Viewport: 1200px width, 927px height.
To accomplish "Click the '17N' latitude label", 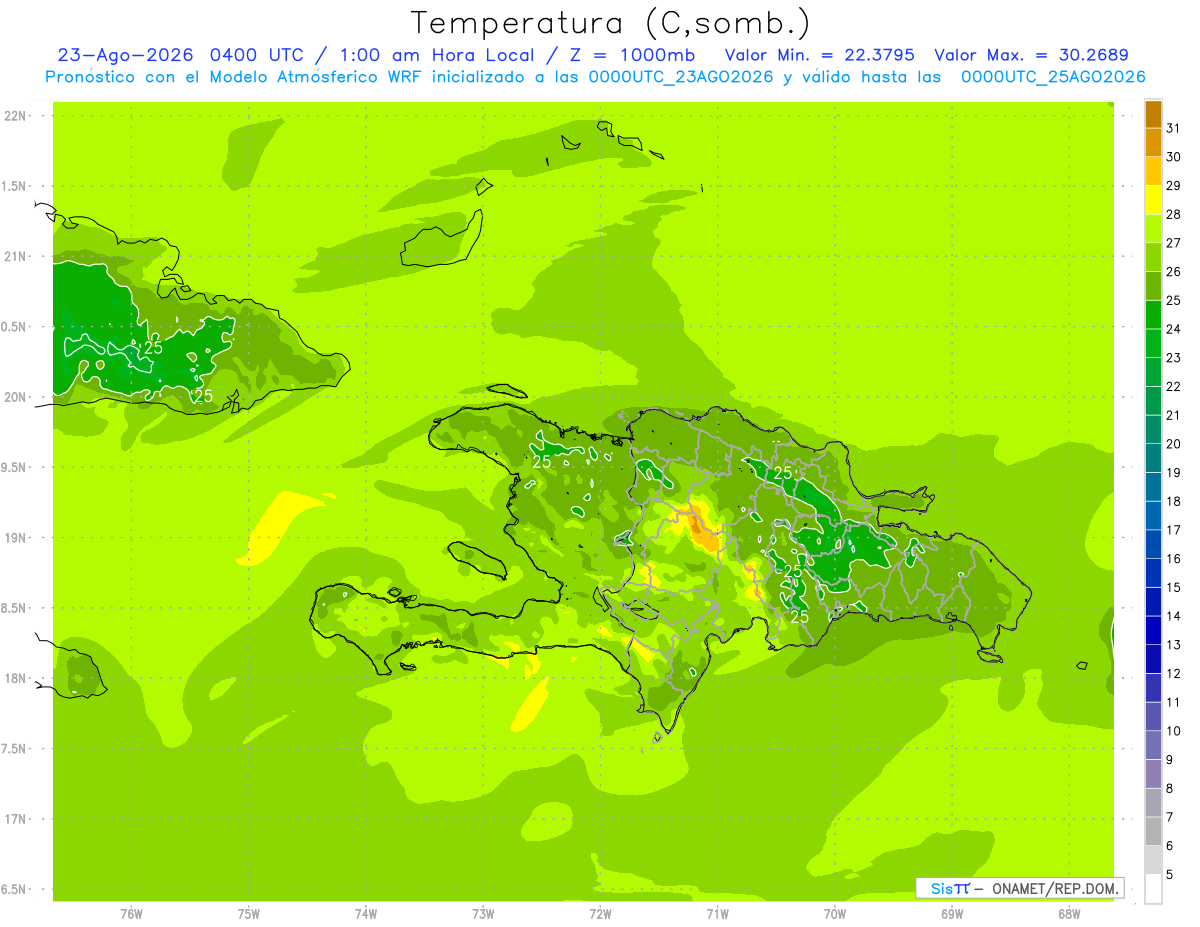I will point(15,820).
